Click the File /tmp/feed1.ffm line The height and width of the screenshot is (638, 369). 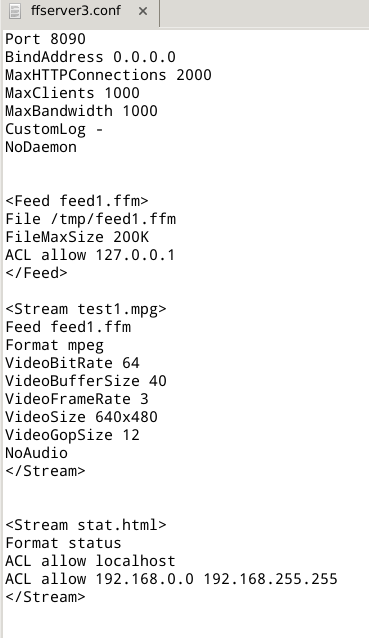91,219
